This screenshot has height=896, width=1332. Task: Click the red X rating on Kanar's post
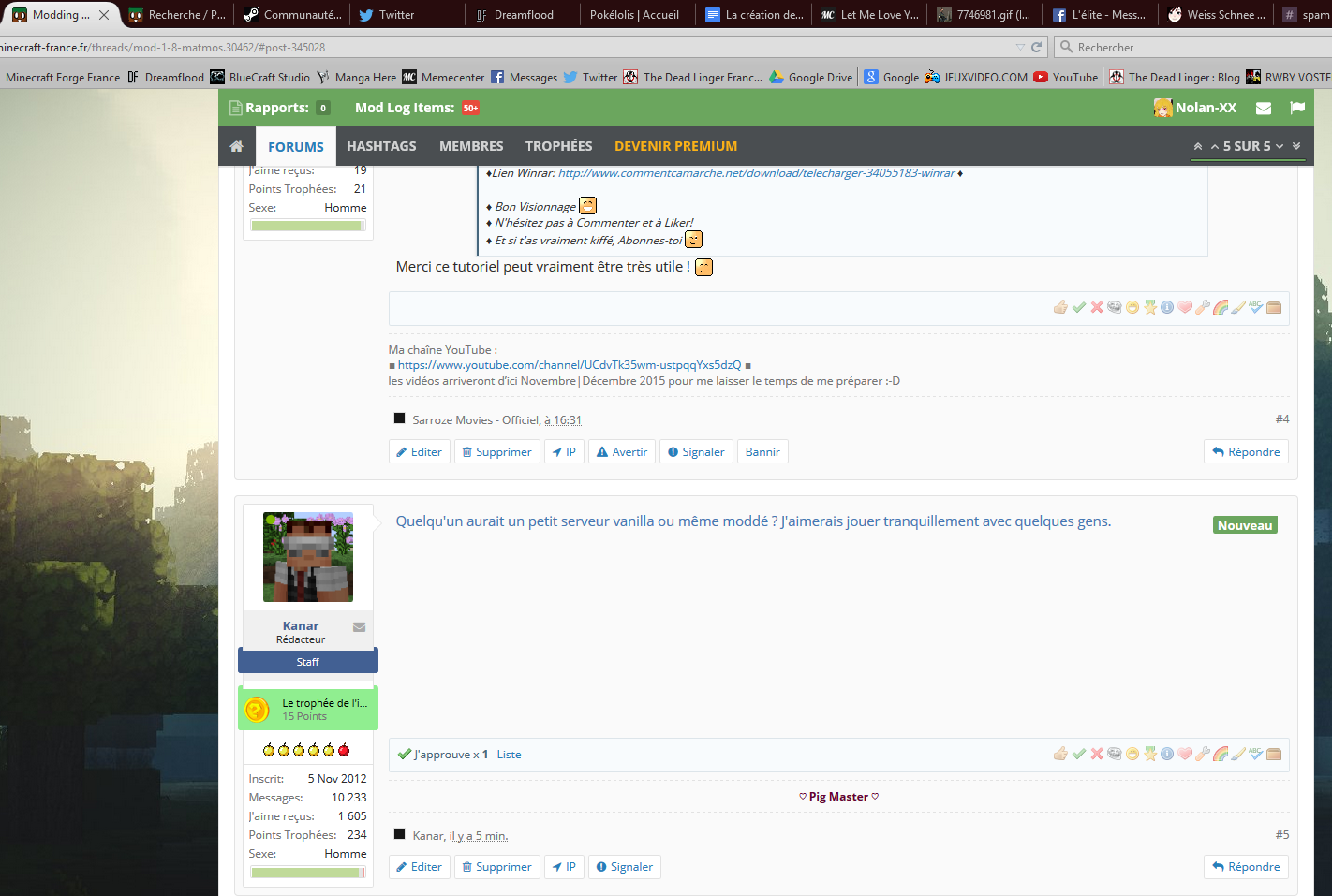click(1097, 754)
